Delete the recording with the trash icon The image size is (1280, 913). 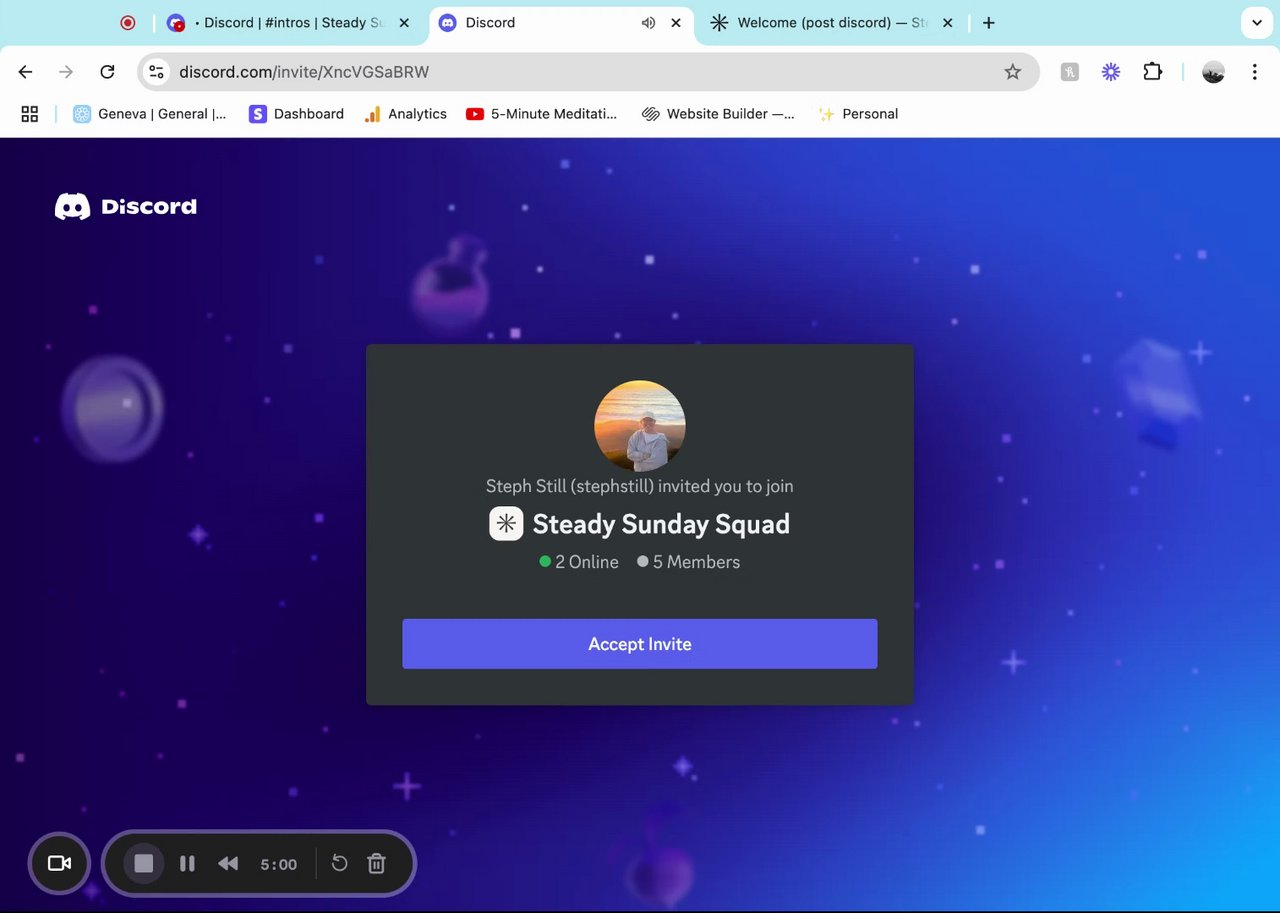tap(376, 863)
